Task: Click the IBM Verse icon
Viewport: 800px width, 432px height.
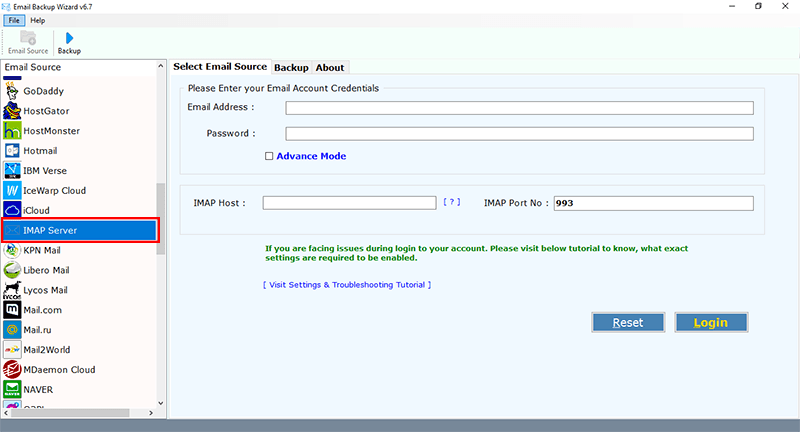Action: tap(12, 170)
